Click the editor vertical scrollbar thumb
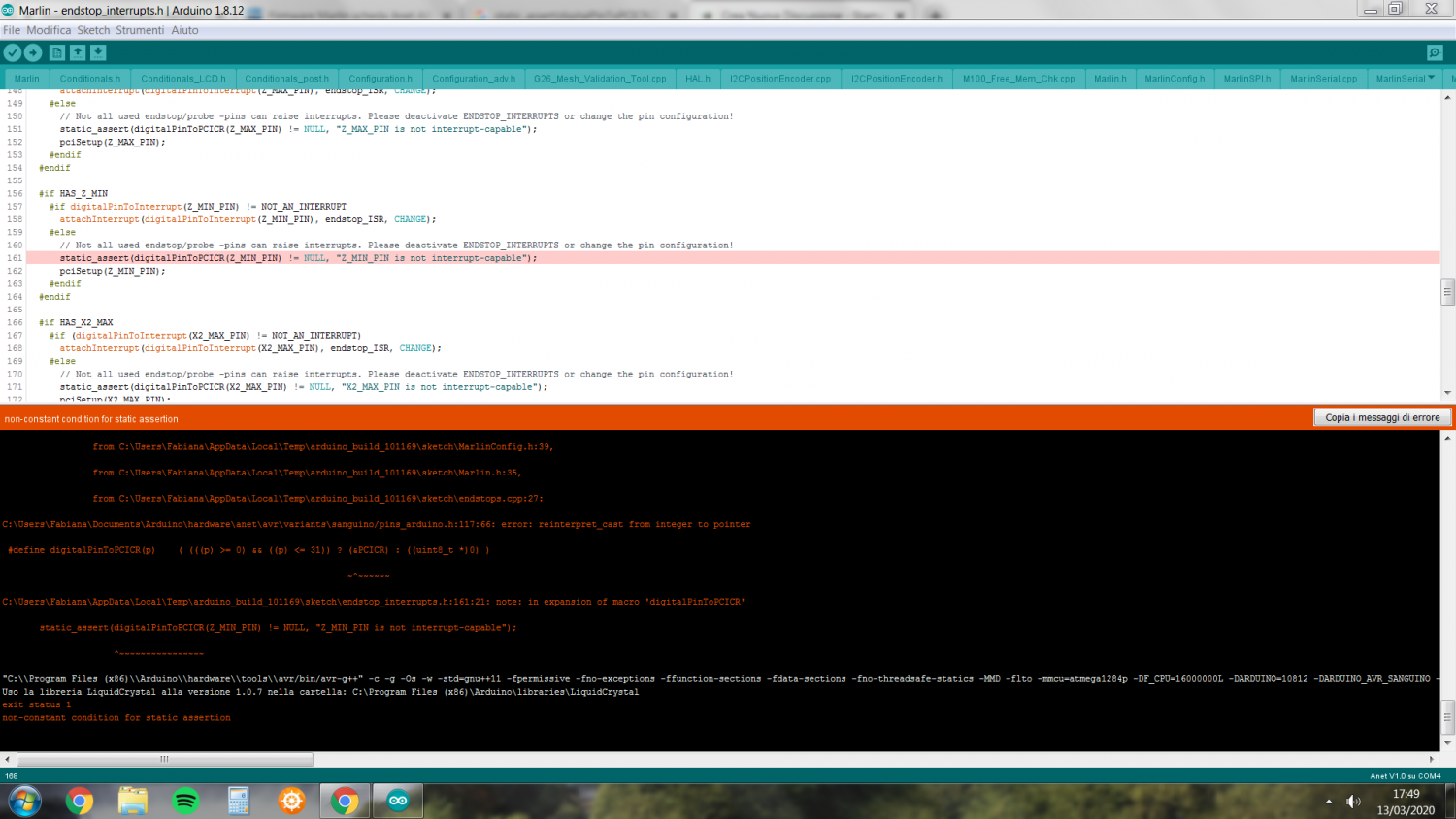The width and height of the screenshot is (1456, 819). tap(1447, 291)
